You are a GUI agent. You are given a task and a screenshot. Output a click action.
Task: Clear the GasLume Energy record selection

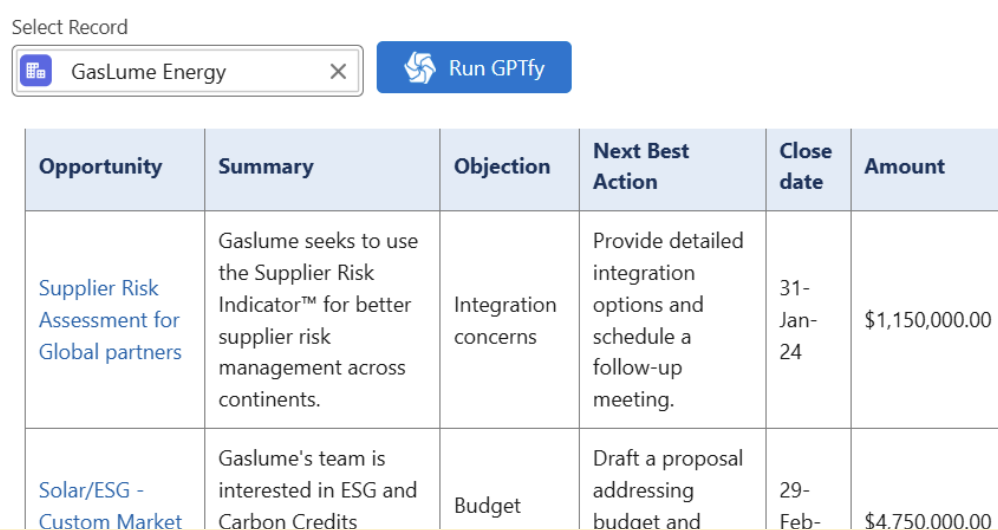338,71
